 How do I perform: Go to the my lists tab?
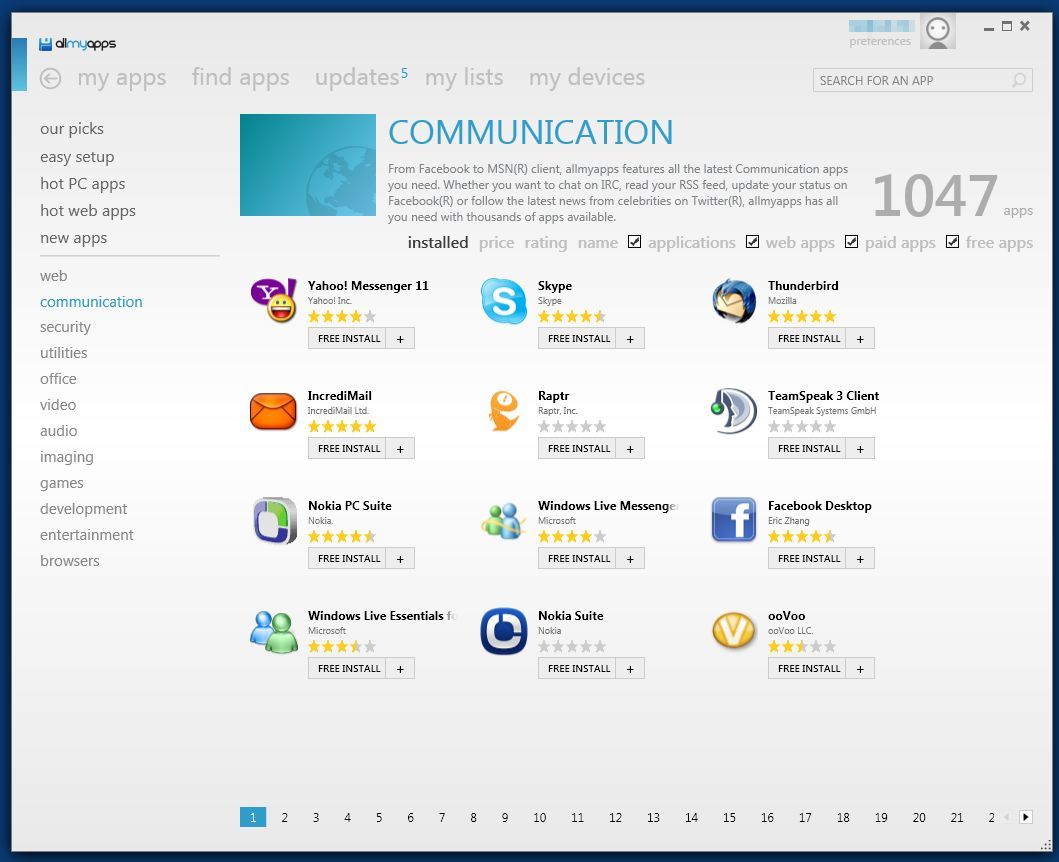464,78
